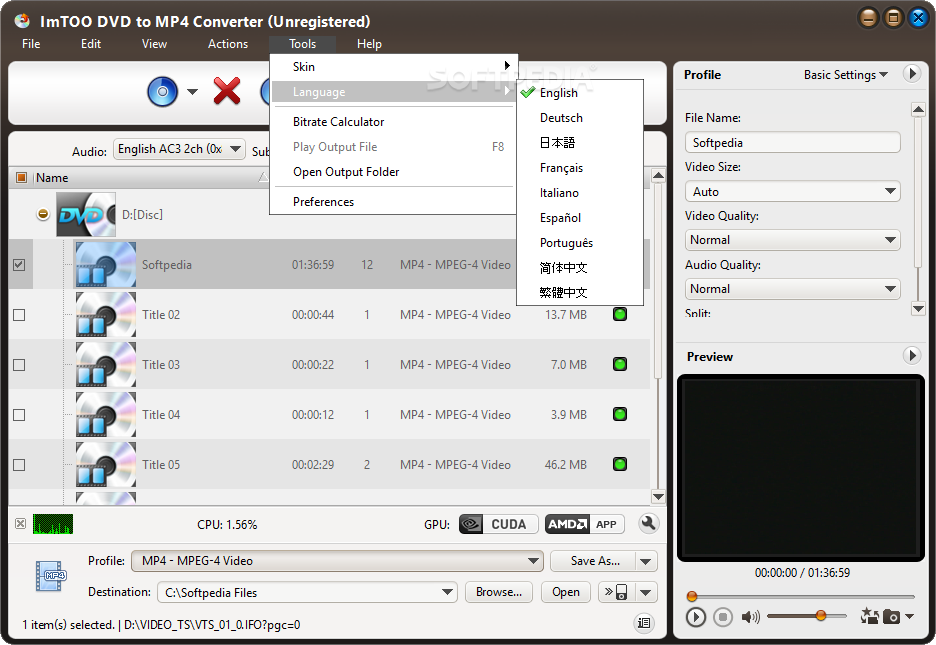Click green status indicator for Title 03
The image size is (936, 645).
[x=620, y=365]
